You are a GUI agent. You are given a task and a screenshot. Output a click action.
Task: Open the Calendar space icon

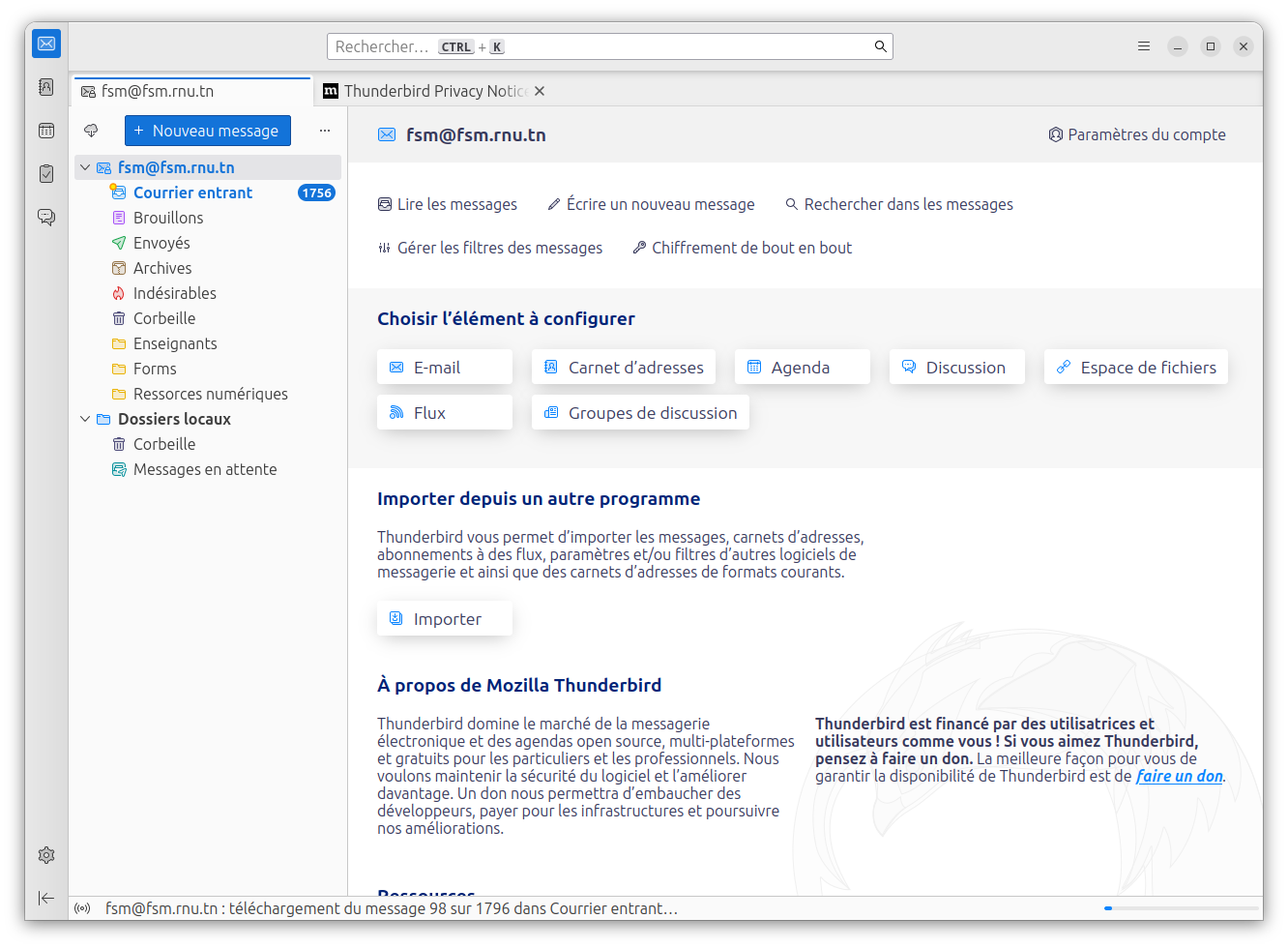point(46,131)
